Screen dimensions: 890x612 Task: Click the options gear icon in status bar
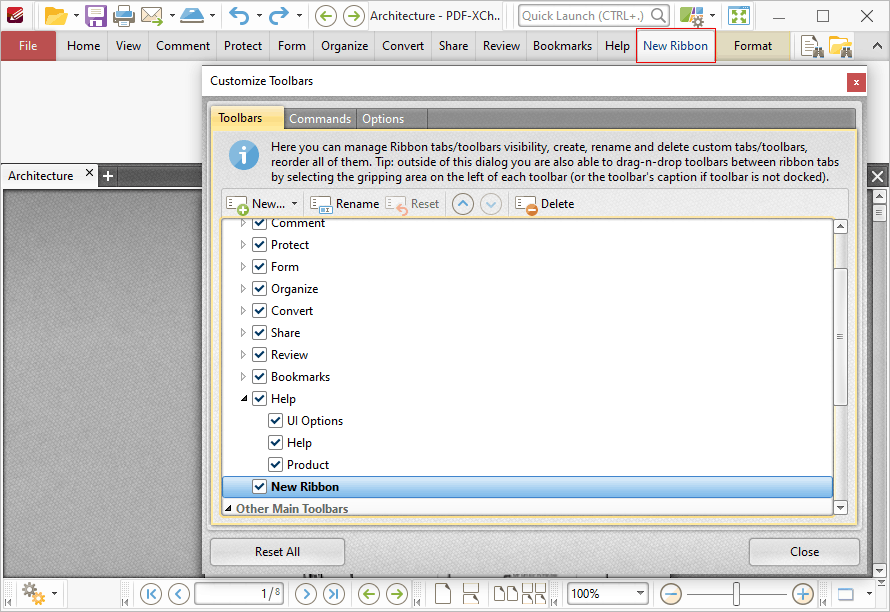(33, 594)
